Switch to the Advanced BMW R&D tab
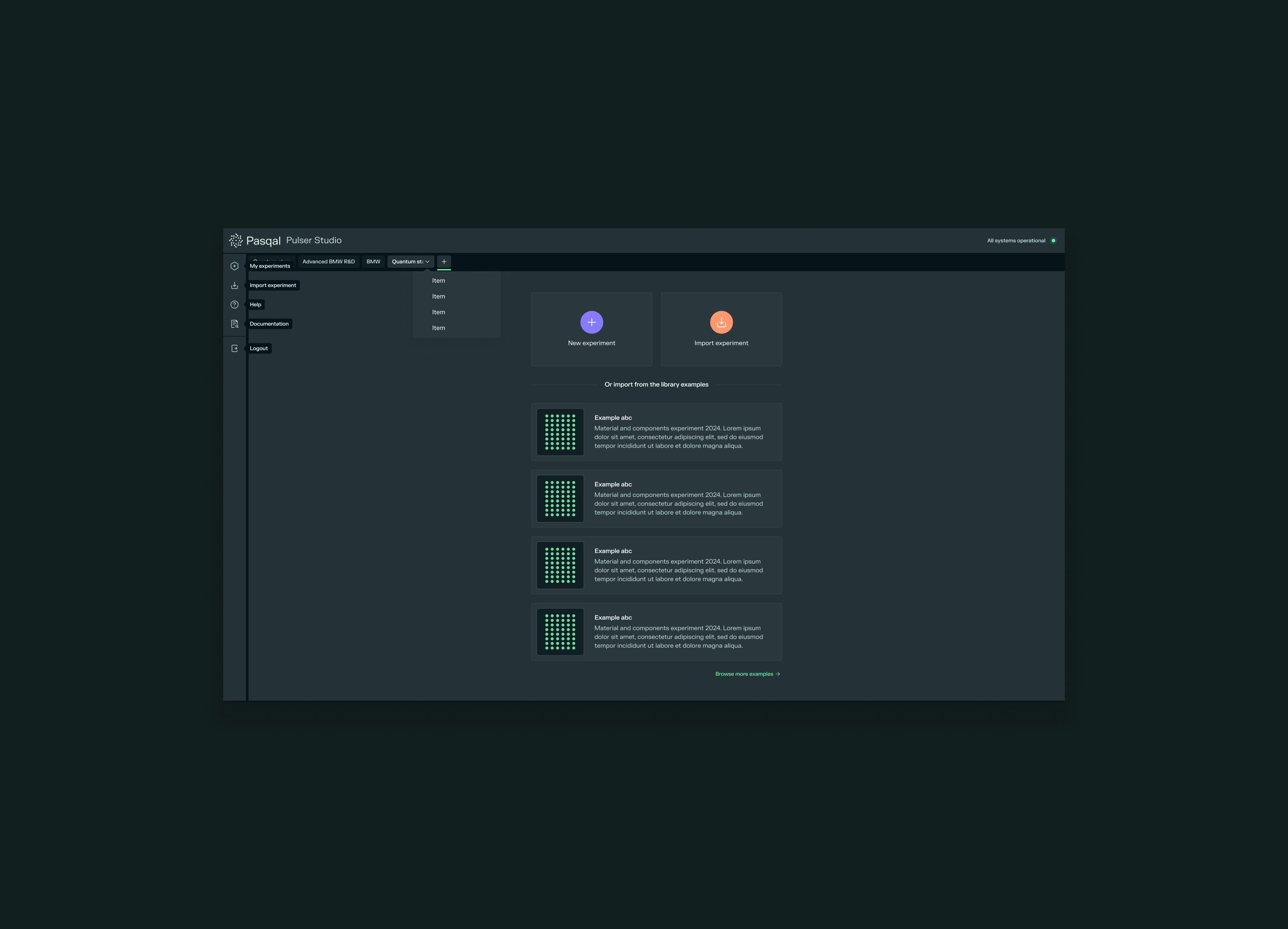This screenshot has height=929, width=1288. pos(328,262)
